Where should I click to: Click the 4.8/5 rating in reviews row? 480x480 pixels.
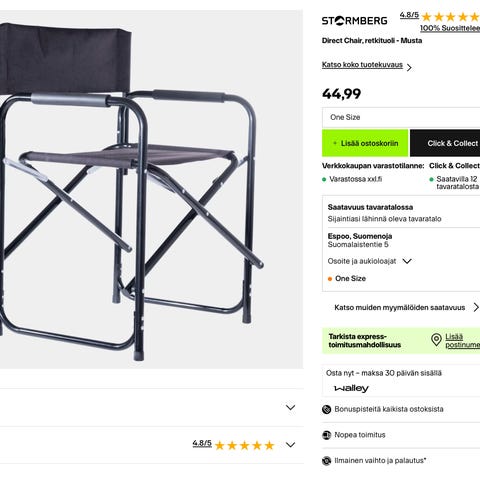click(202, 443)
